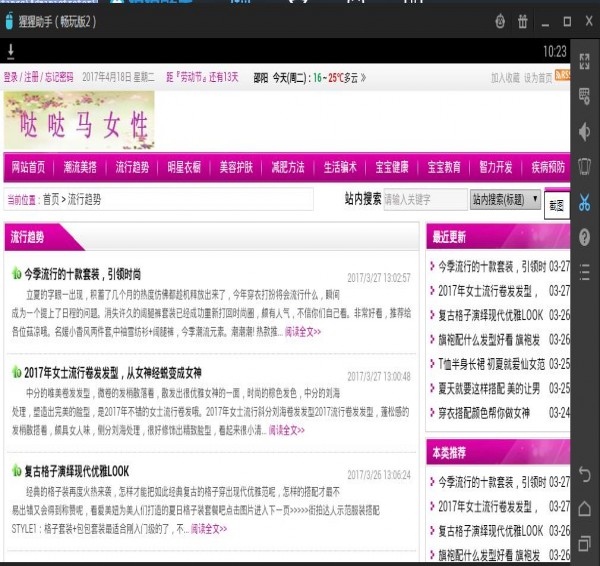This screenshot has height=566, width=600.
Task: Click the 设为首页 link
Action: pos(538,78)
